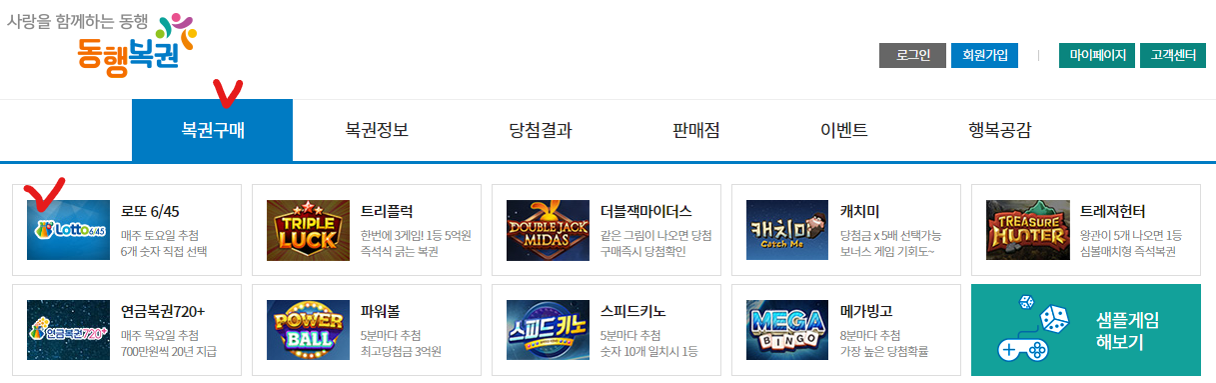The height and width of the screenshot is (383, 1216).
Task: Click the 캐치미 title text
Action: coord(860,211)
